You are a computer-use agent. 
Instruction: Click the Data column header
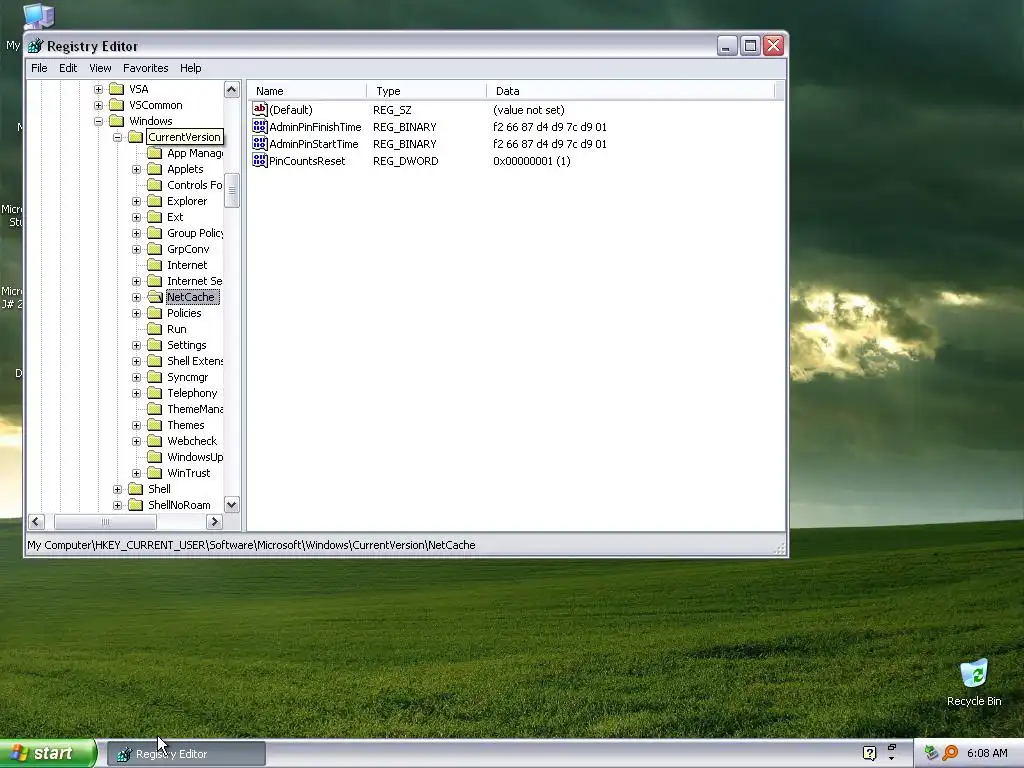[630, 91]
